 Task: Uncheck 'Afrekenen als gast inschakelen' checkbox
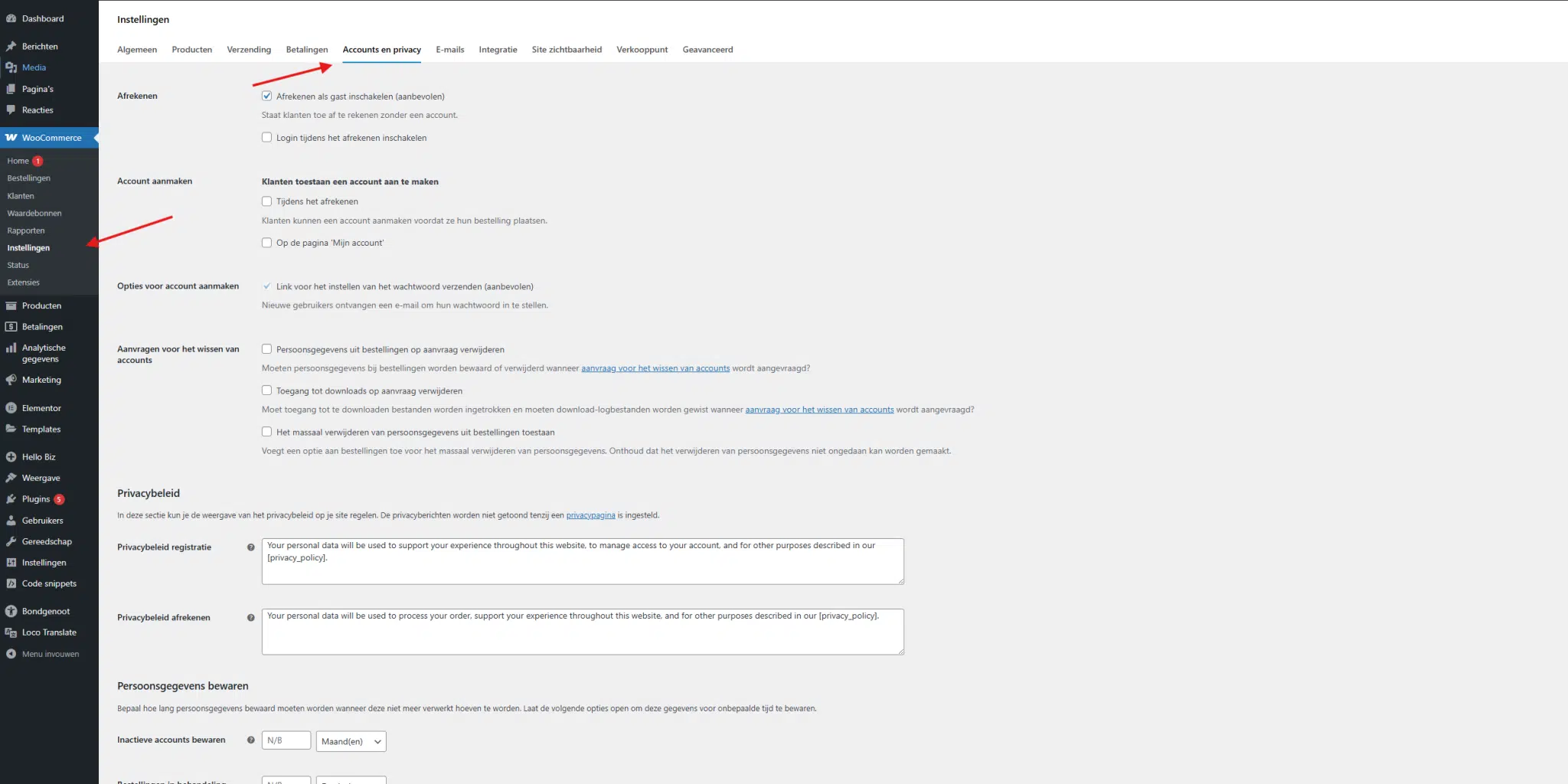266,96
